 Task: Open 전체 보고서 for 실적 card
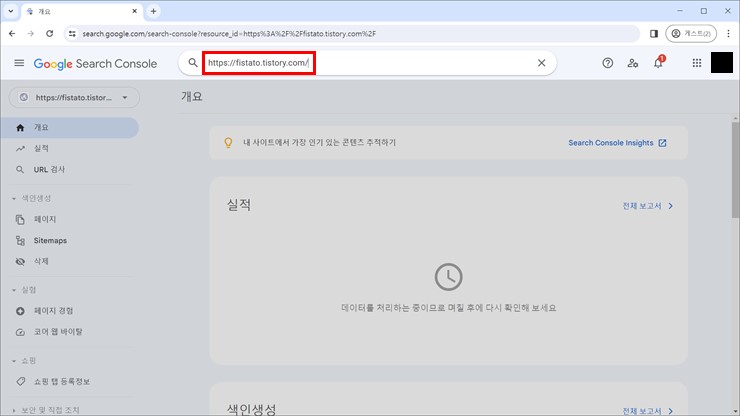coord(648,206)
